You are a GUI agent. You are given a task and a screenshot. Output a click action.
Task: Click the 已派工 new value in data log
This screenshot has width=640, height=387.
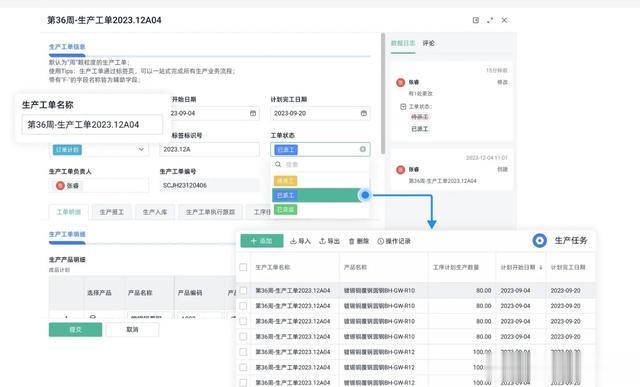coord(420,129)
